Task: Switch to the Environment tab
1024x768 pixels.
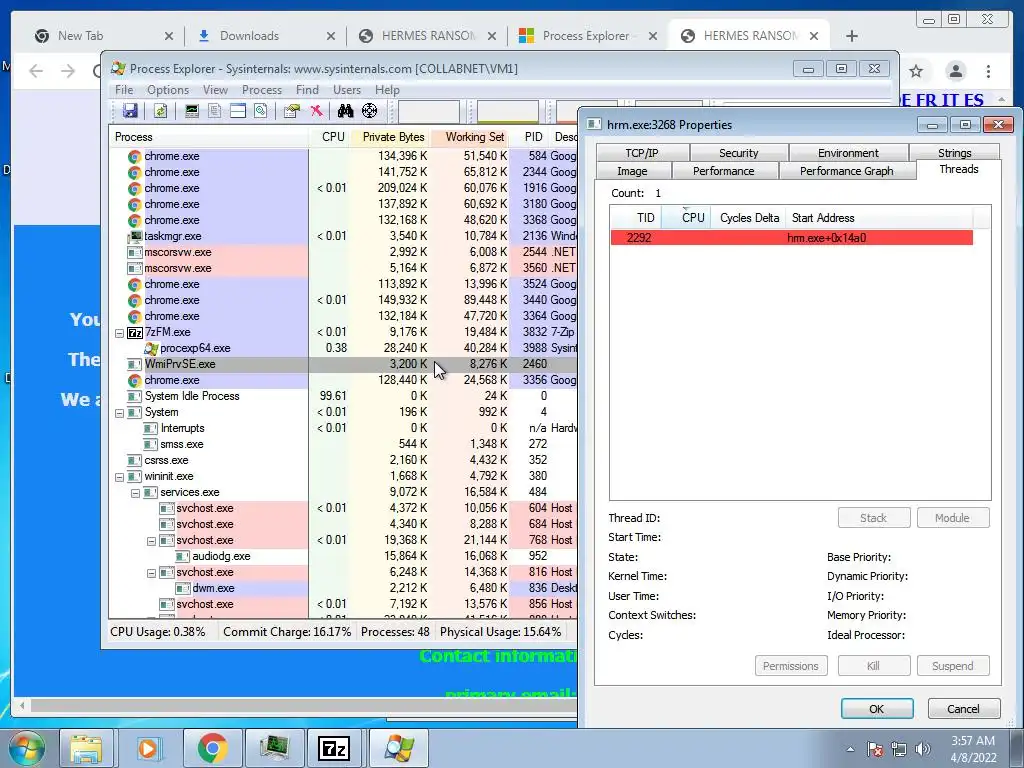Action: tap(848, 153)
